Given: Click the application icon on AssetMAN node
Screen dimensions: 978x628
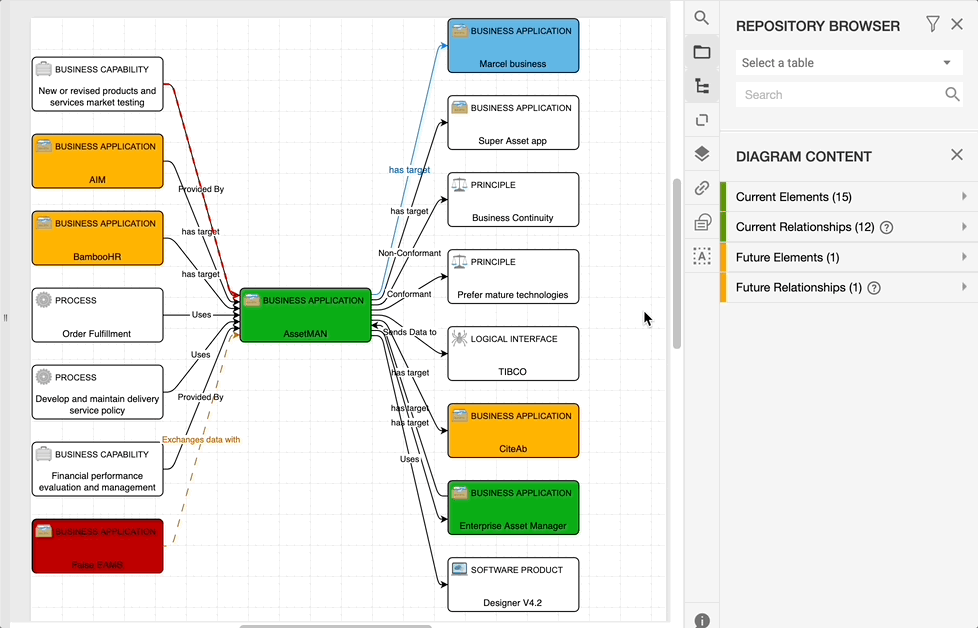Looking at the screenshot, I should pos(251,300).
